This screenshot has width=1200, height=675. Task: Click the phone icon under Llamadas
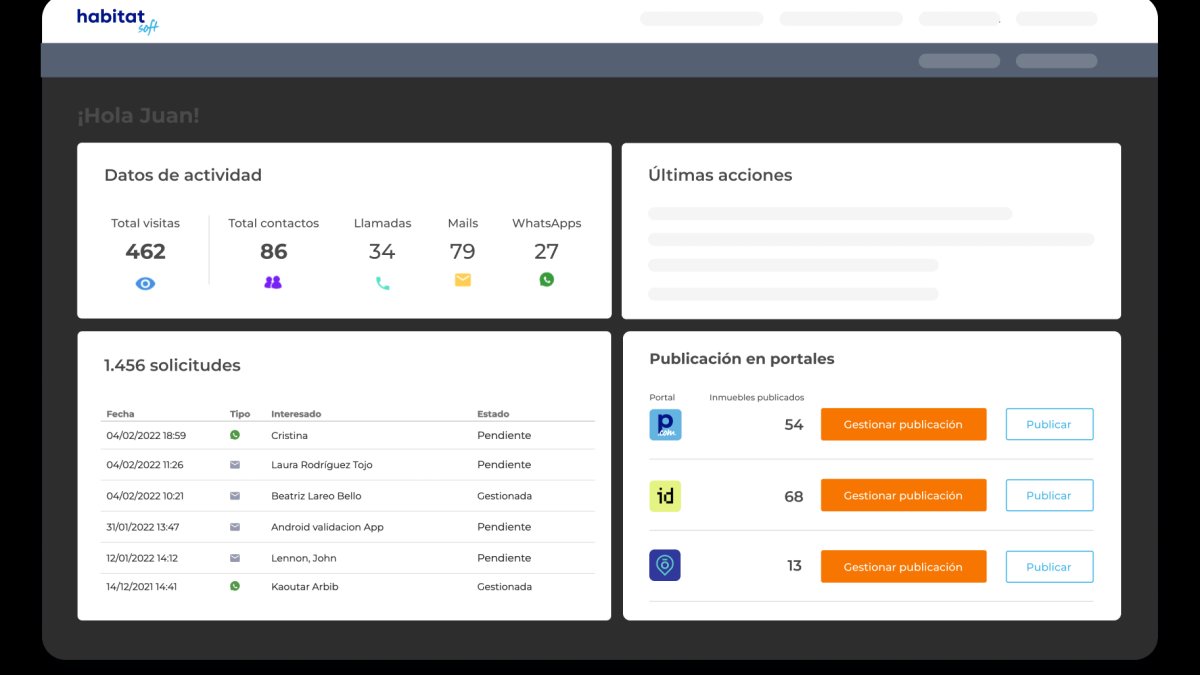coord(382,283)
